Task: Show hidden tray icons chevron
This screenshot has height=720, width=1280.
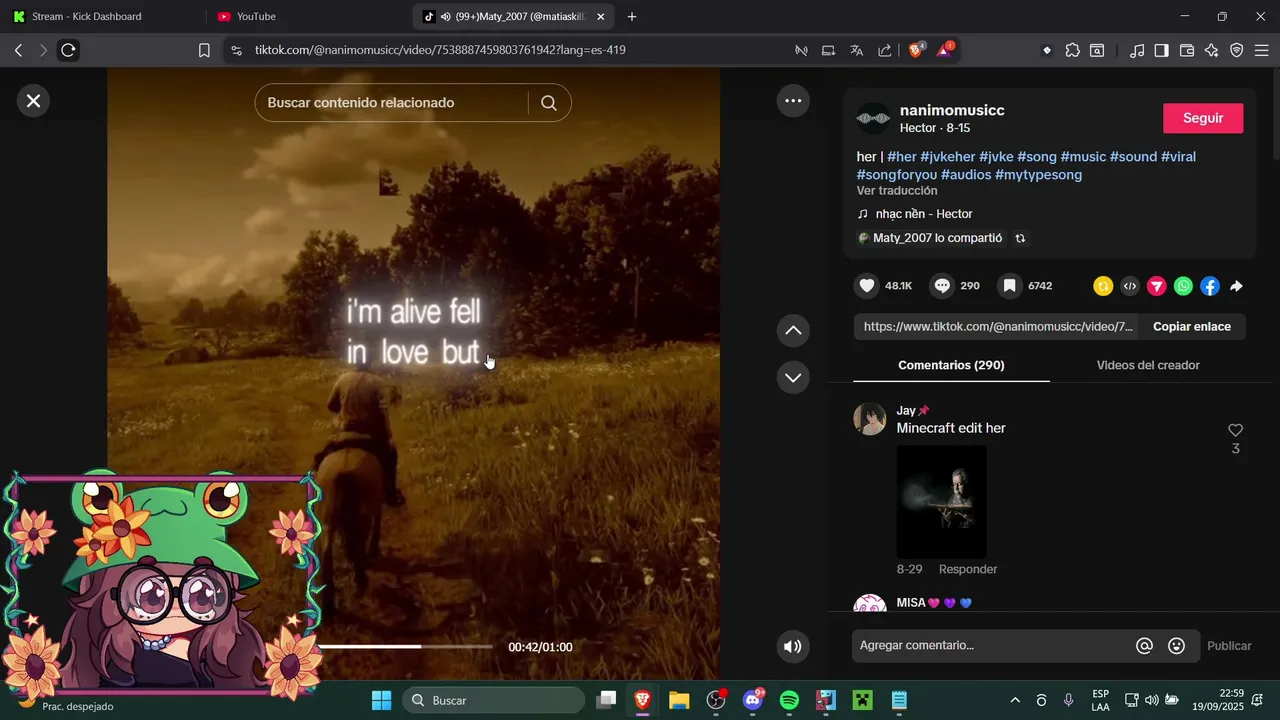Action: coord(1015,700)
